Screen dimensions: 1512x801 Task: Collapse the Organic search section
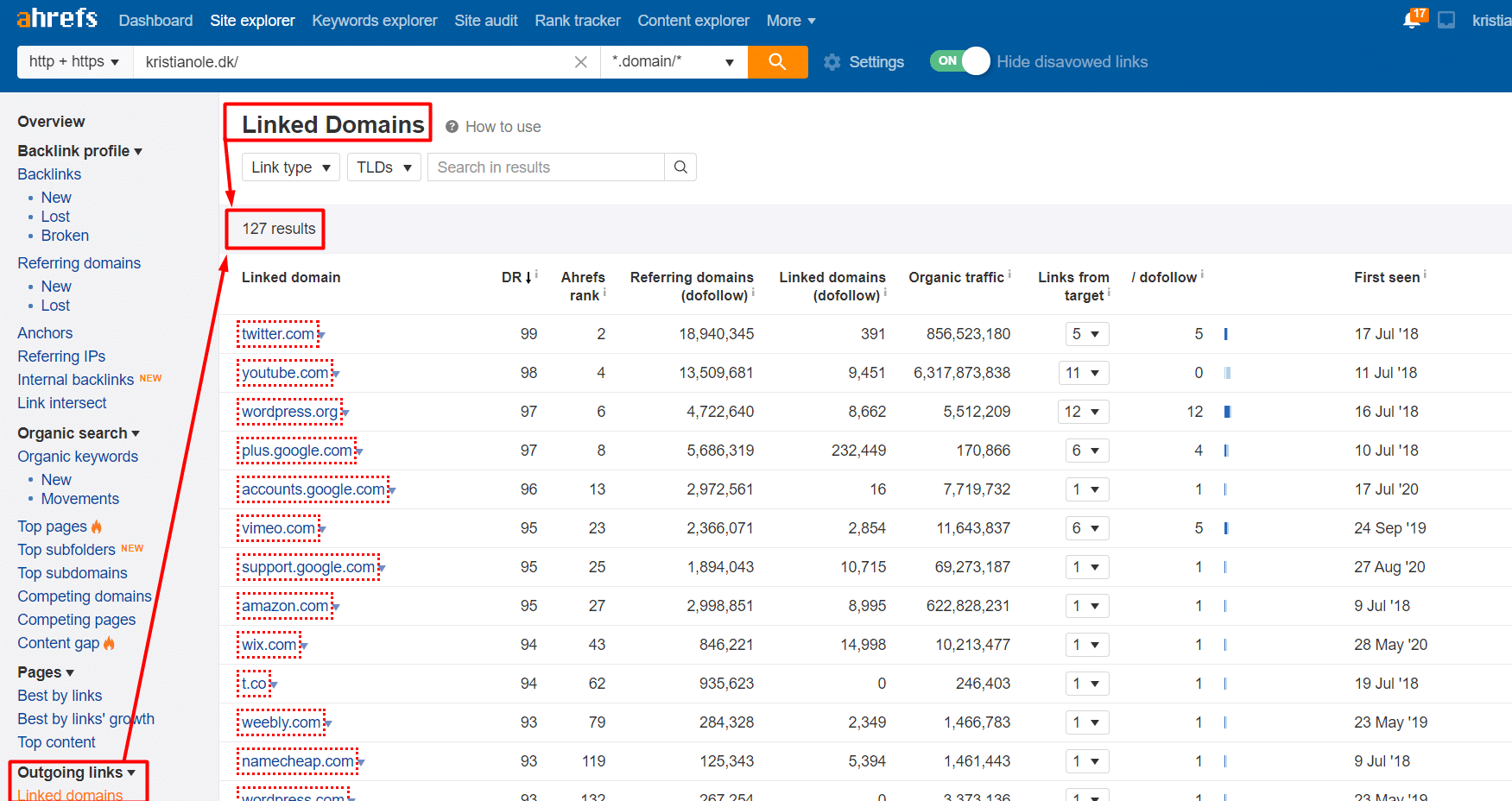(79, 433)
